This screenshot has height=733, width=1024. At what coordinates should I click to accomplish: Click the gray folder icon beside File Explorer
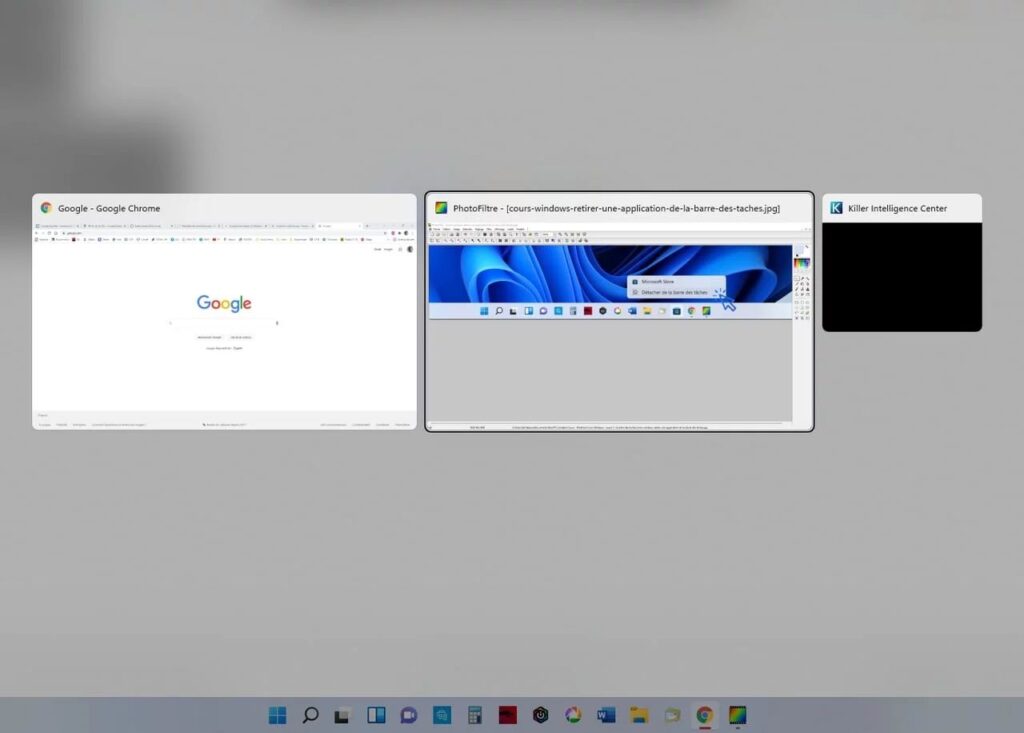click(672, 715)
